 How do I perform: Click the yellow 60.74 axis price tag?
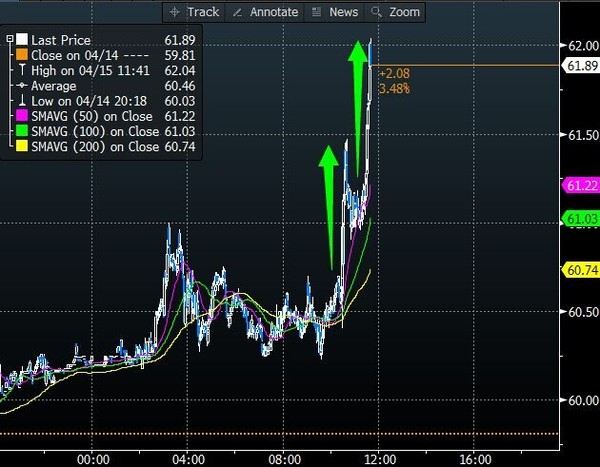click(x=581, y=269)
